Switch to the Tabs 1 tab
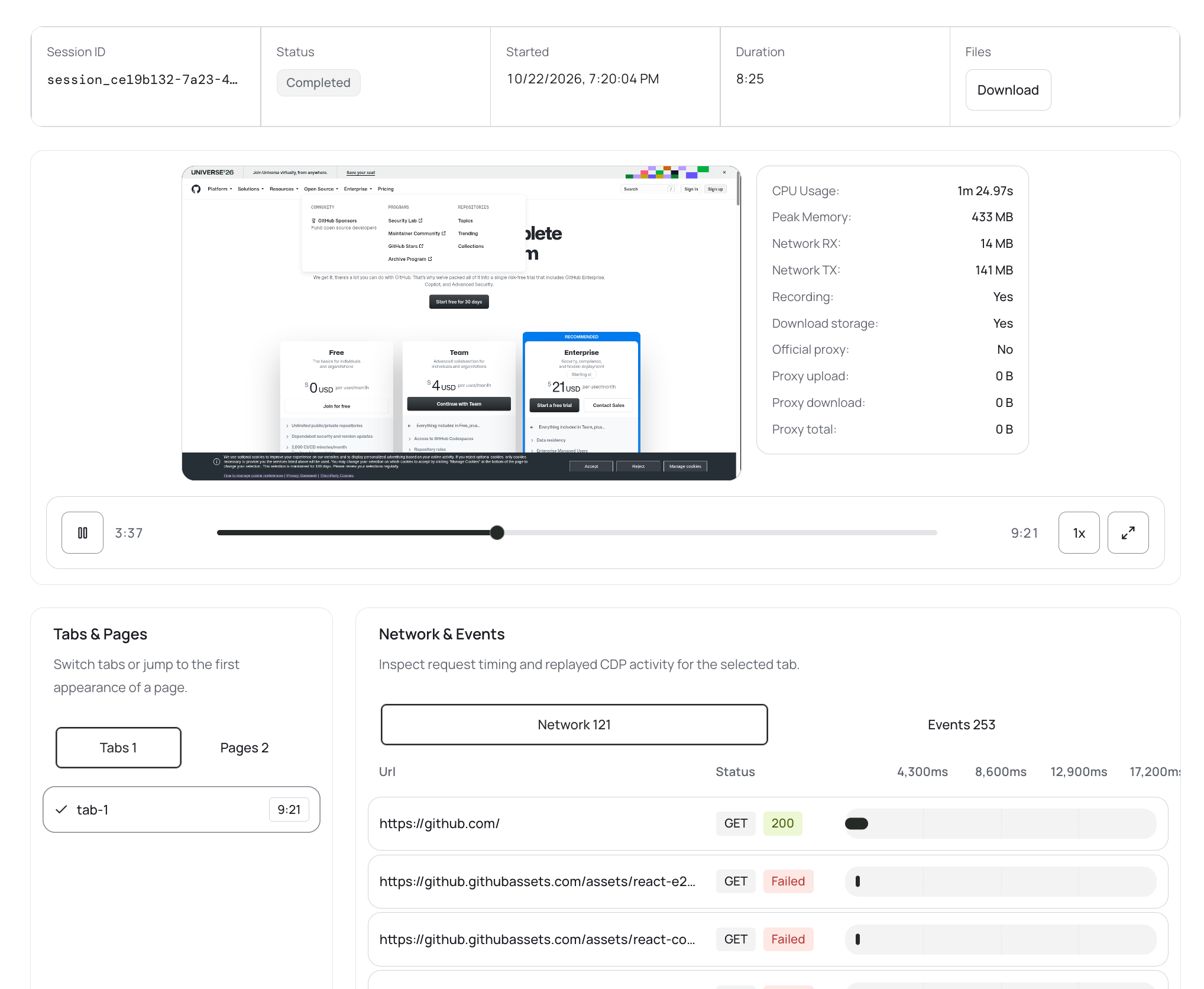This screenshot has width=1204, height=989. coord(118,748)
